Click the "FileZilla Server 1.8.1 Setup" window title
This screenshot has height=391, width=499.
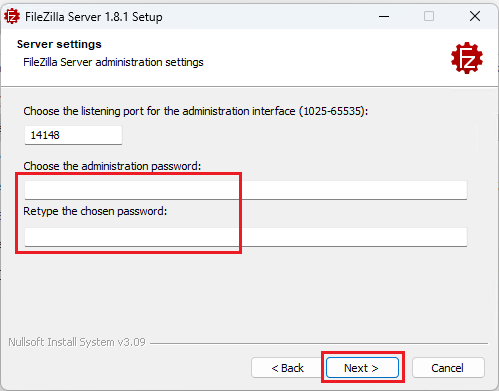94,17
